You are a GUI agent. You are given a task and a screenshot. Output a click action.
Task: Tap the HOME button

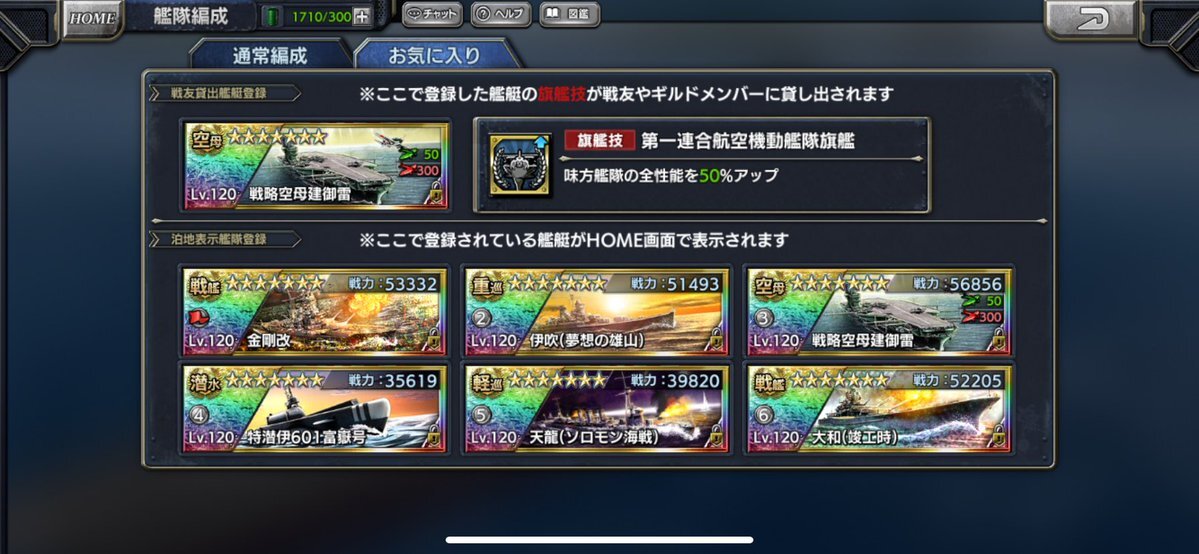(93, 18)
